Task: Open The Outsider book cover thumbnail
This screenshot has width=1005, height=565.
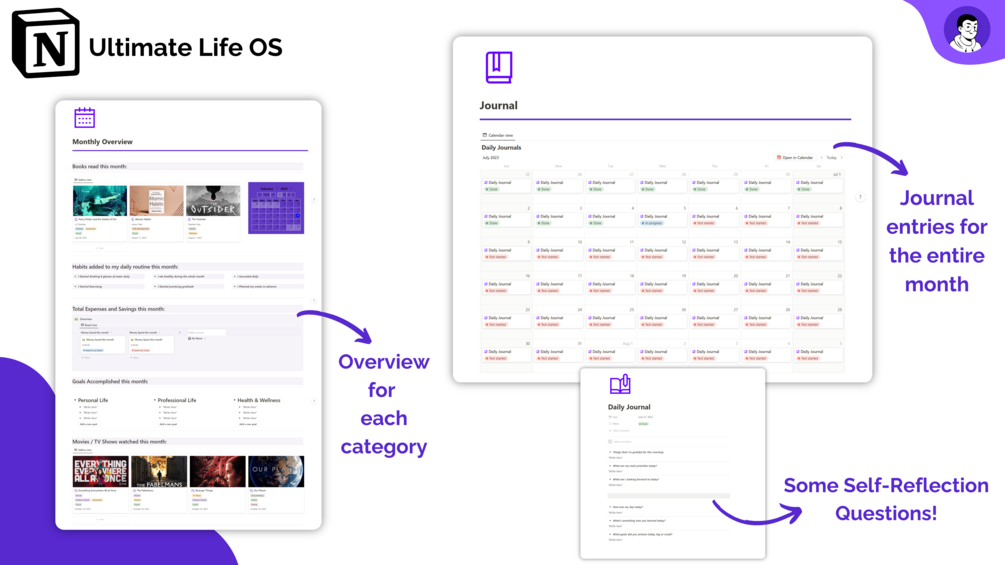Action: pyautogui.click(x=213, y=201)
